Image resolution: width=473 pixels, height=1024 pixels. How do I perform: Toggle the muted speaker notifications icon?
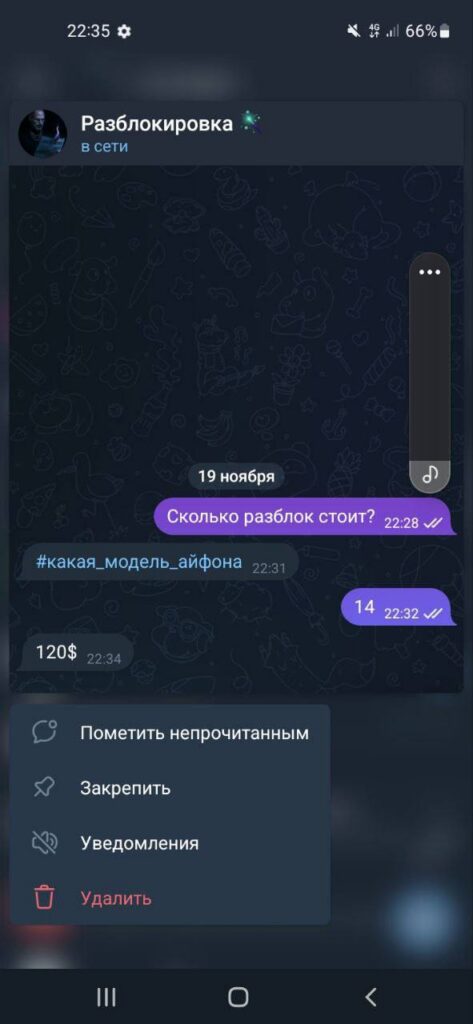(x=44, y=842)
